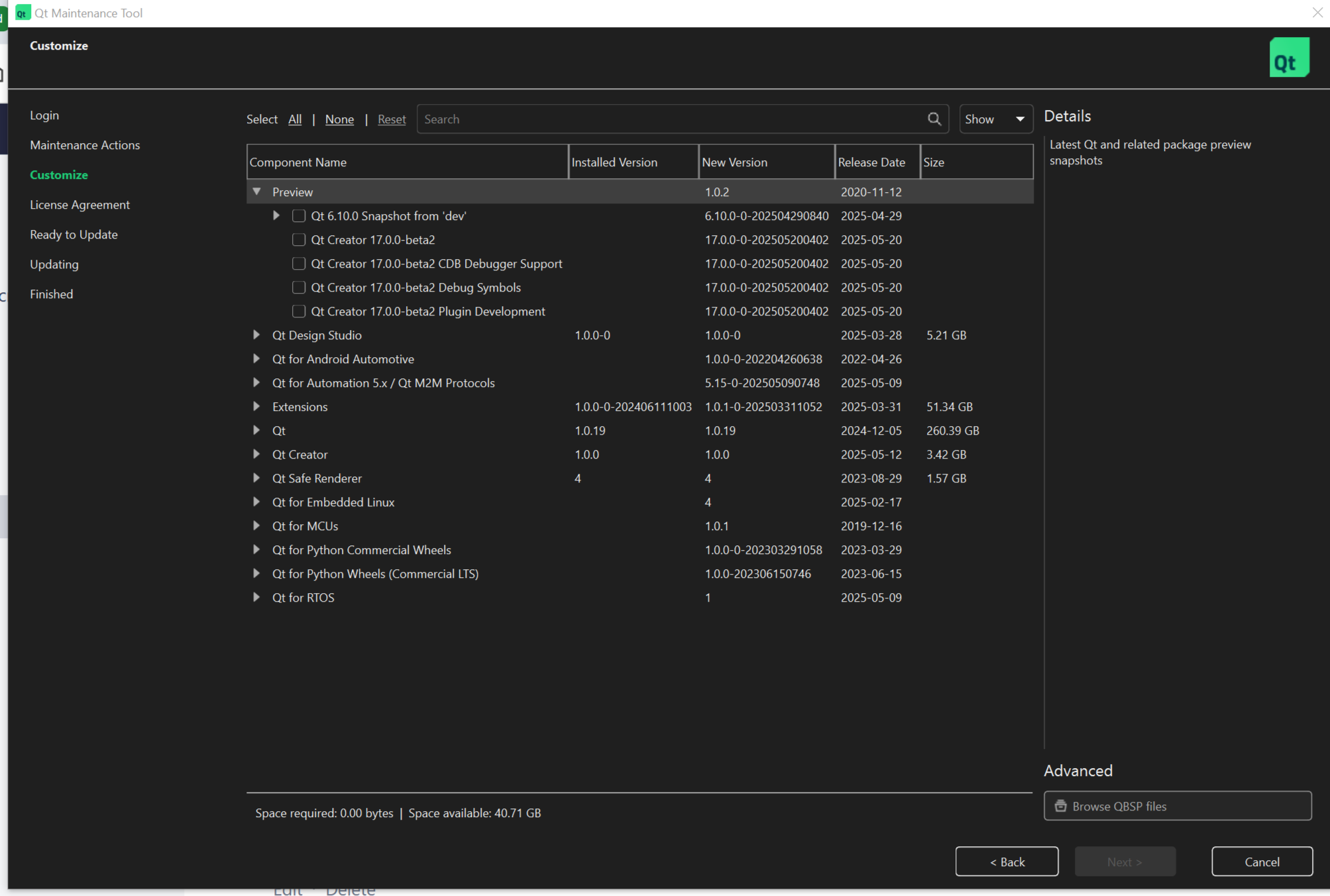Expand Qt for MCUs
The height and width of the screenshot is (896, 1330).
256,526
